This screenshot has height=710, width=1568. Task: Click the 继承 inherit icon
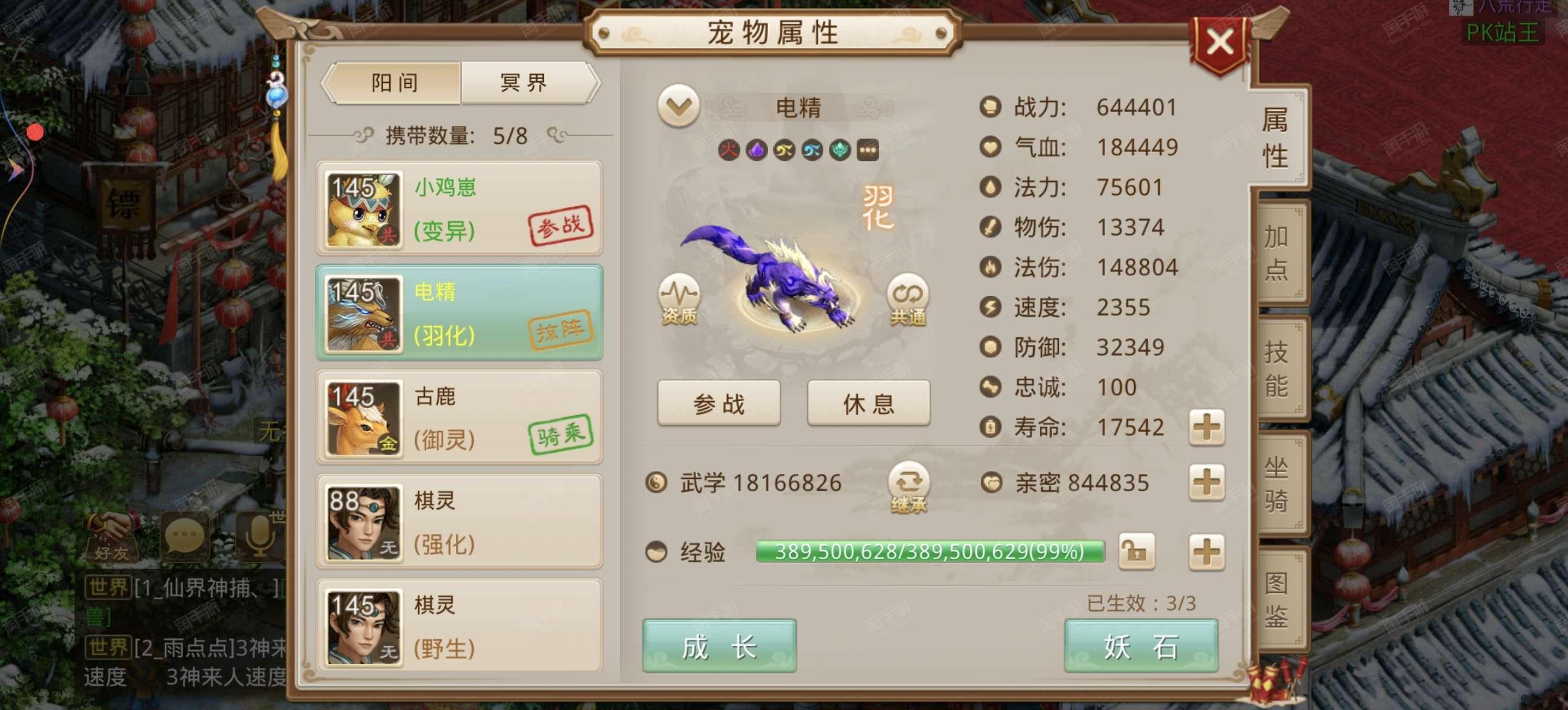(x=908, y=487)
